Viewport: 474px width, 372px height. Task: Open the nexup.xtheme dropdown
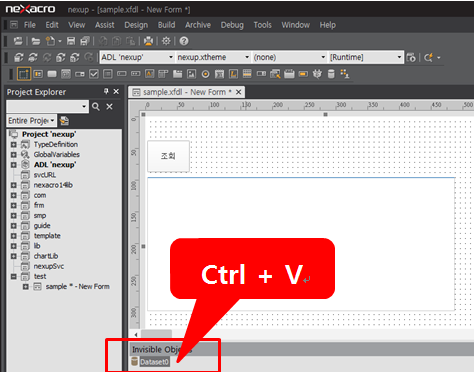213,57
